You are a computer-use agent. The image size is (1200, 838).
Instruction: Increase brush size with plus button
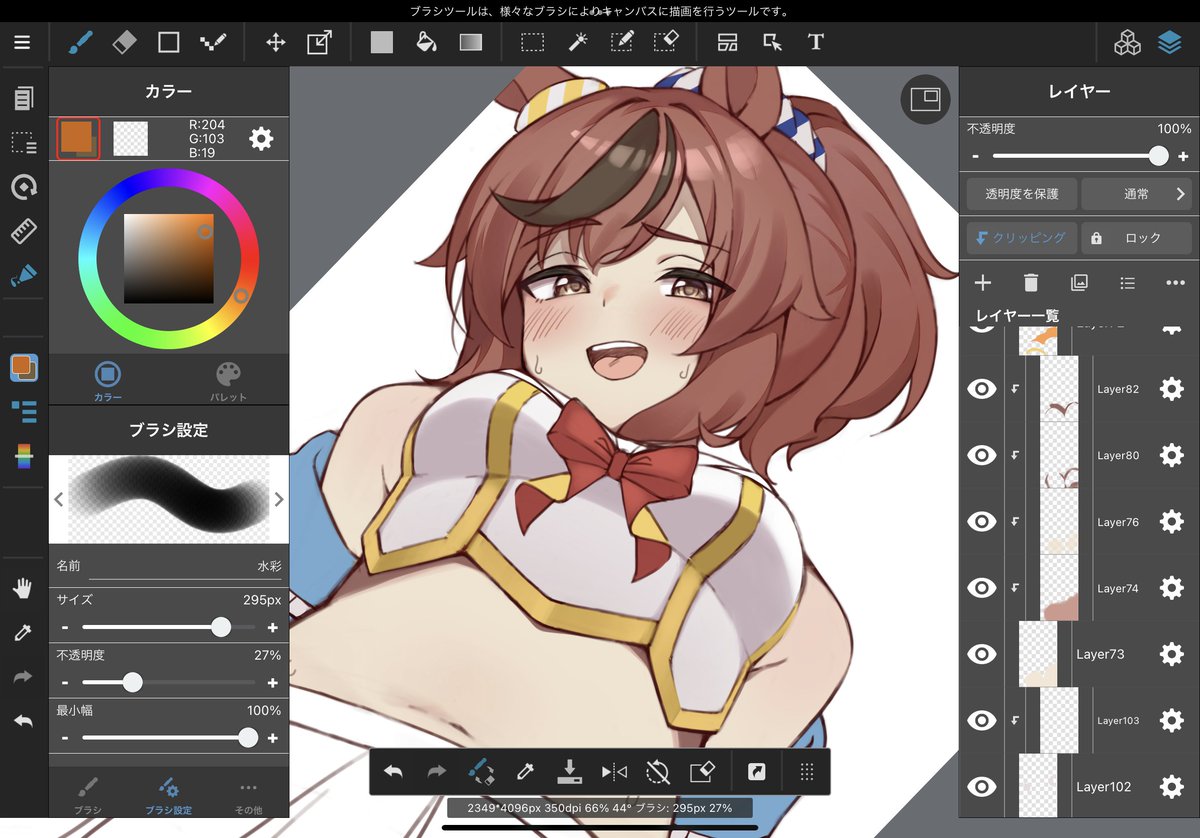[272, 627]
